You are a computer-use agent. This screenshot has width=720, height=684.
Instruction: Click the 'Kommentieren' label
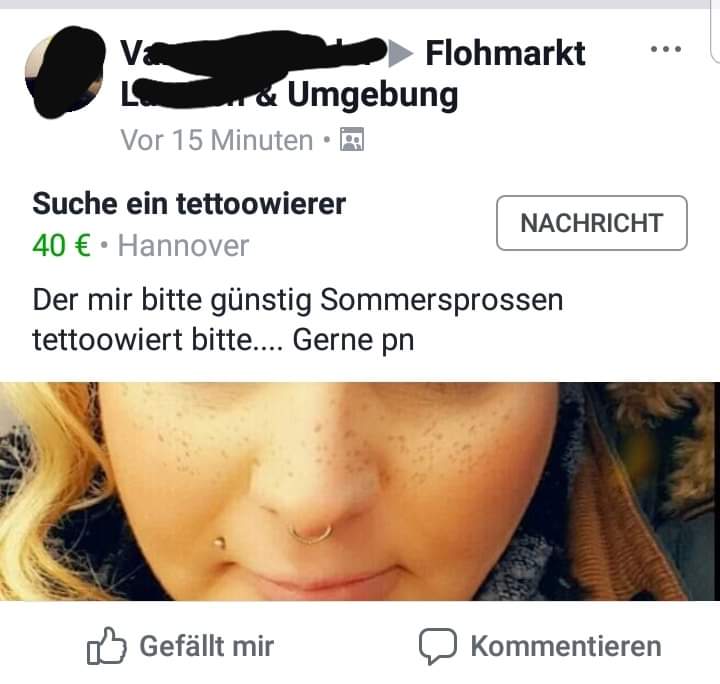point(566,646)
